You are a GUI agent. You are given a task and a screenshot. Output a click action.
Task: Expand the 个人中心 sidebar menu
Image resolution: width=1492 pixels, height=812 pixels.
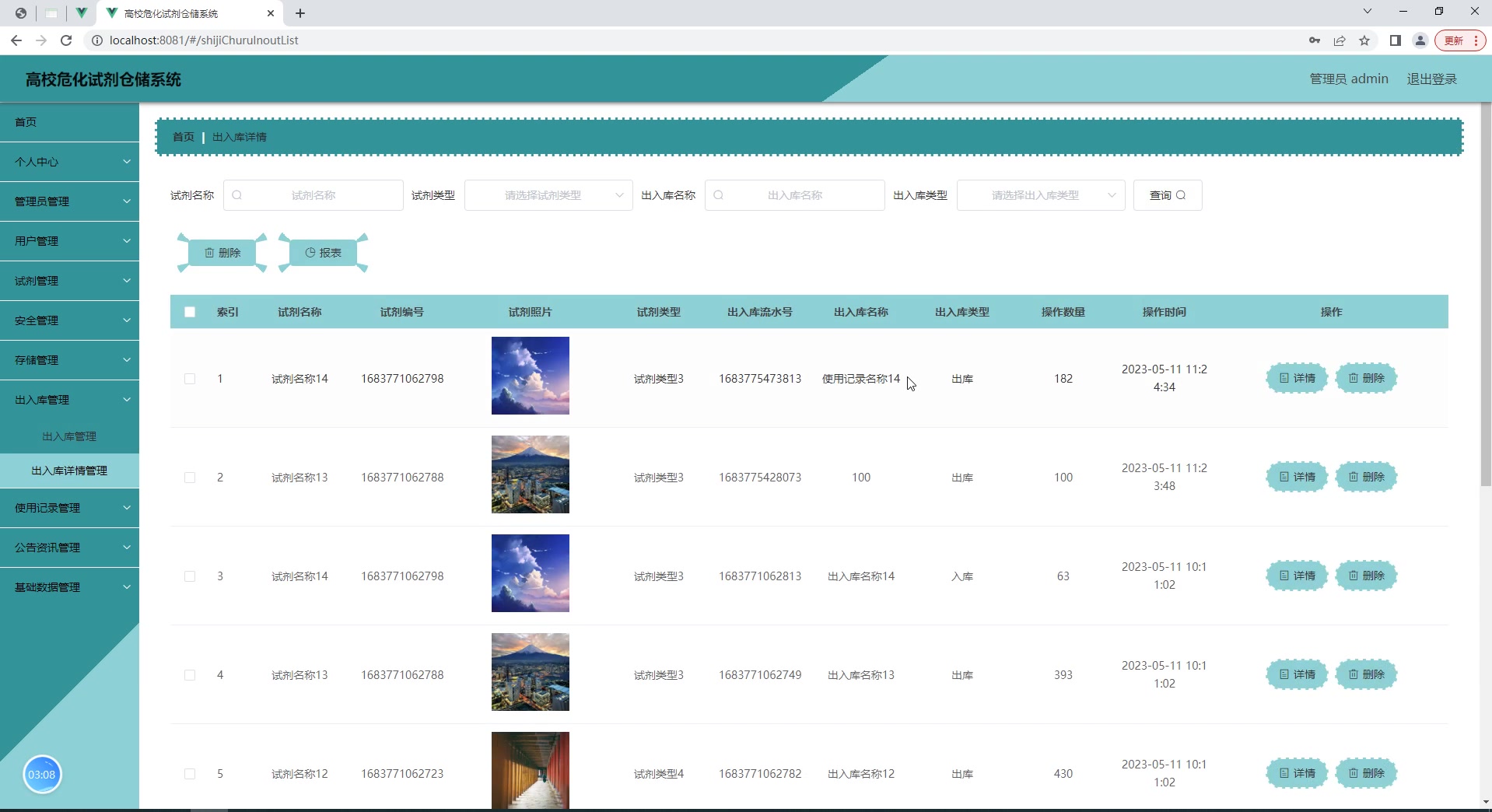[x=69, y=162]
